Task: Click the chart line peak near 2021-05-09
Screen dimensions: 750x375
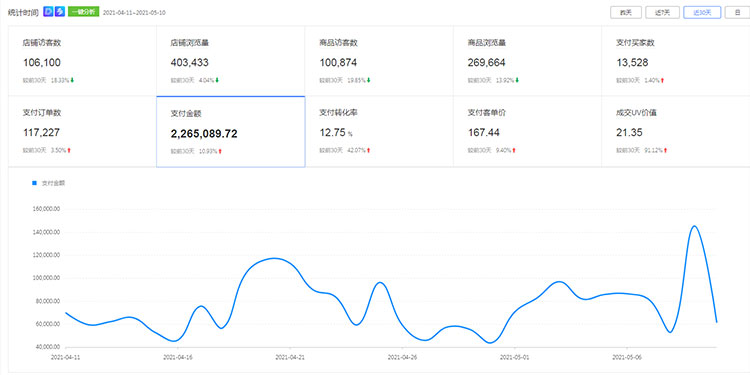Action: [694, 226]
